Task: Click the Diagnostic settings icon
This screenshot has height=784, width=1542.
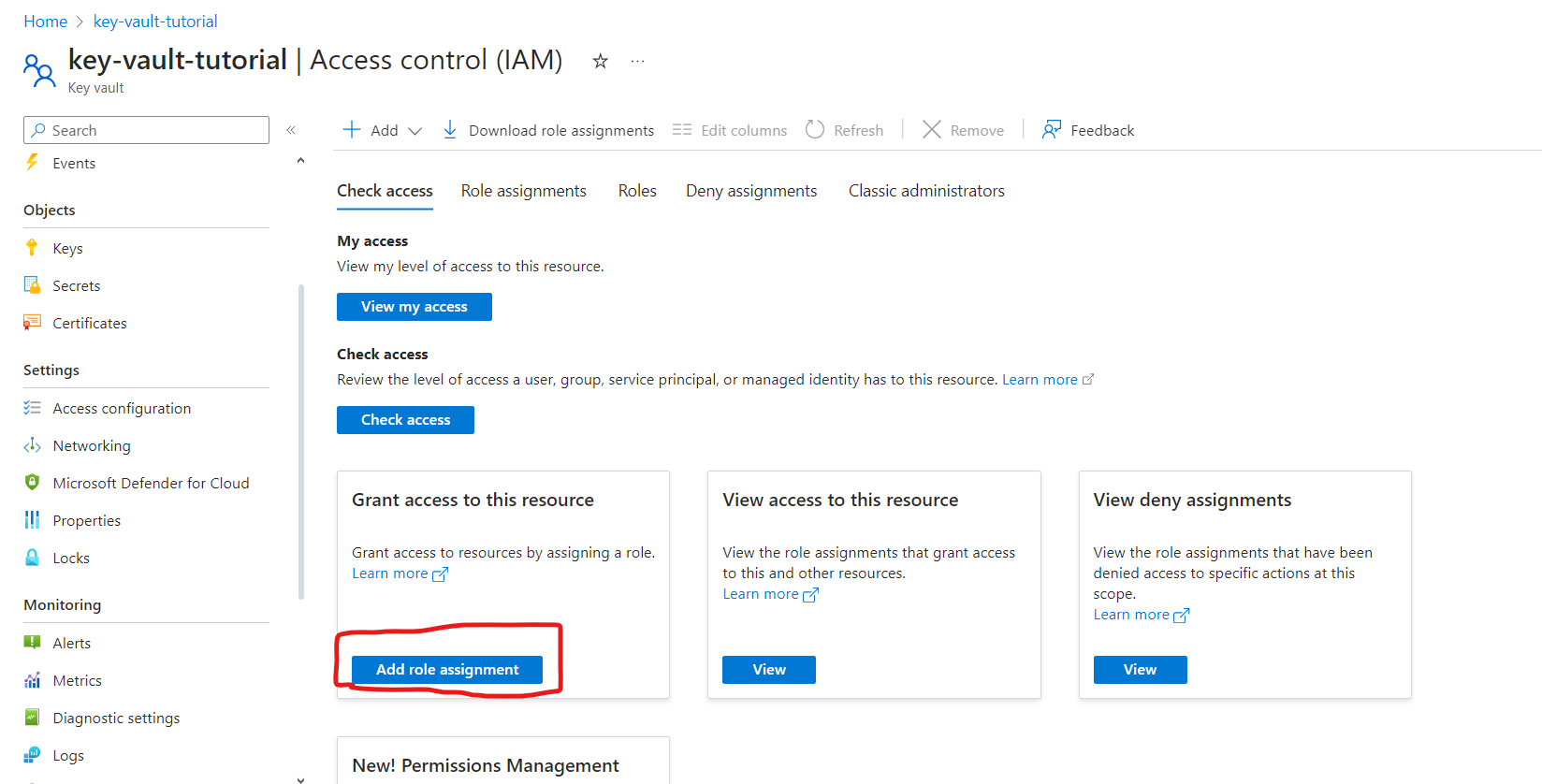Action: [32, 718]
